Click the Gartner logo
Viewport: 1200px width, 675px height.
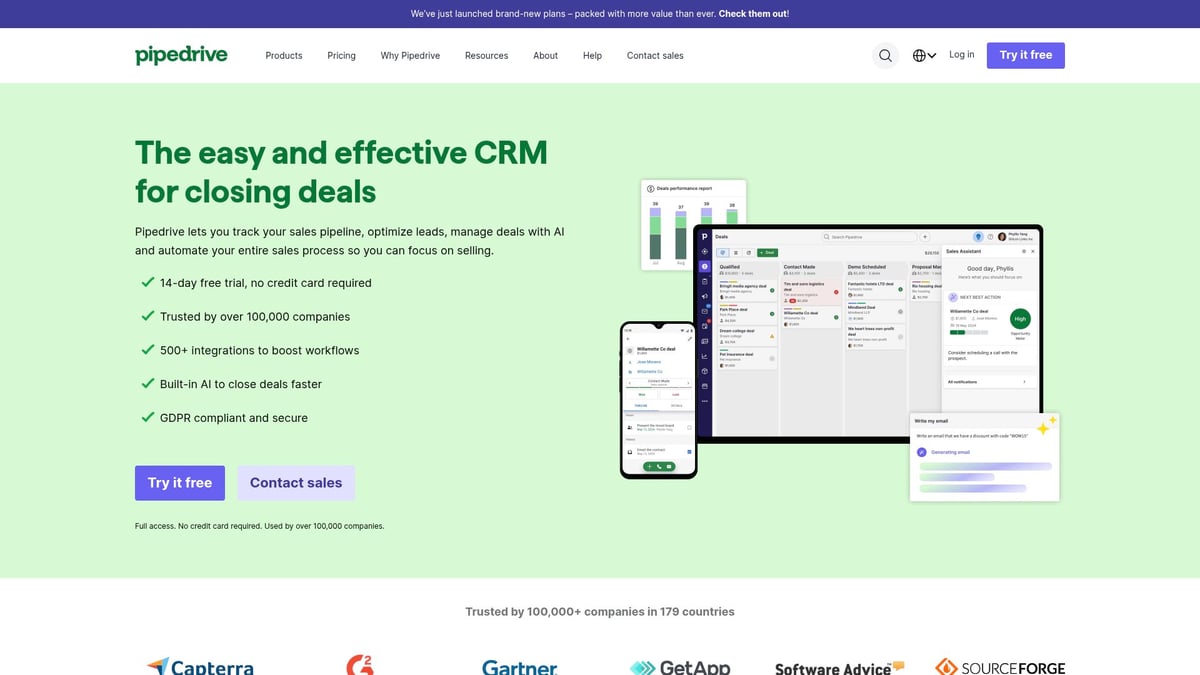[x=519, y=667]
